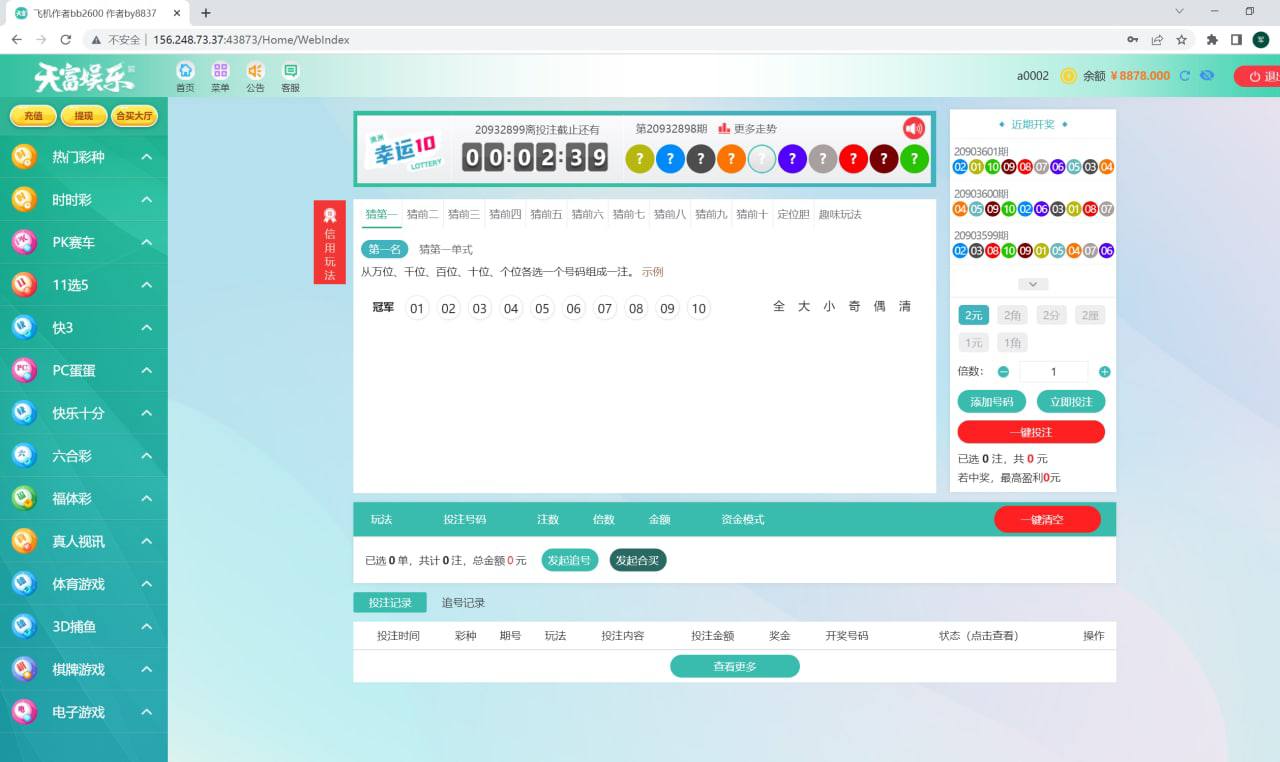This screenshot has height=762, width=1280.
Task: Open the 信用玩法 side tab
Action: tap(330, 242)
